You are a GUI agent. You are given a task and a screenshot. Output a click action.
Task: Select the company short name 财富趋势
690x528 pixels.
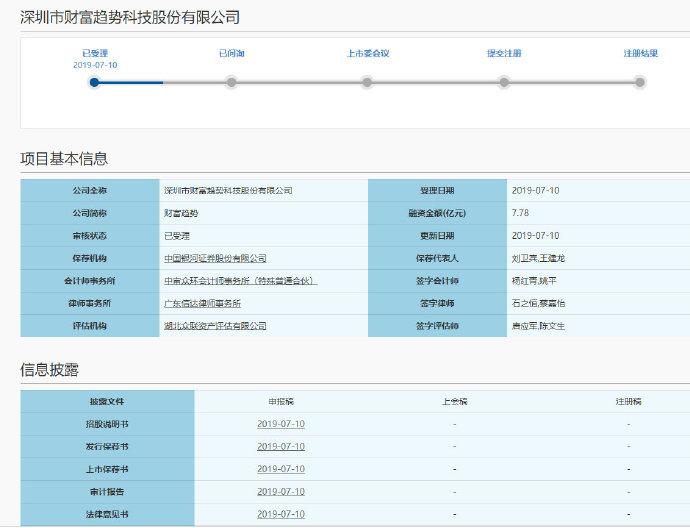click(181, 213)
